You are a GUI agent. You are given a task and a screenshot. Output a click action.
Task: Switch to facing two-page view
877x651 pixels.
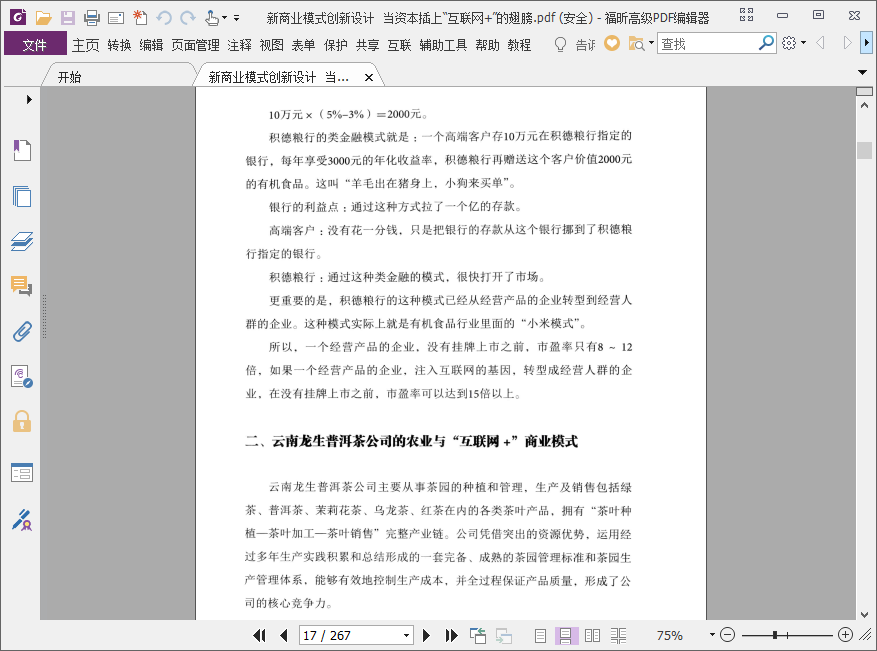coord(592,635)
